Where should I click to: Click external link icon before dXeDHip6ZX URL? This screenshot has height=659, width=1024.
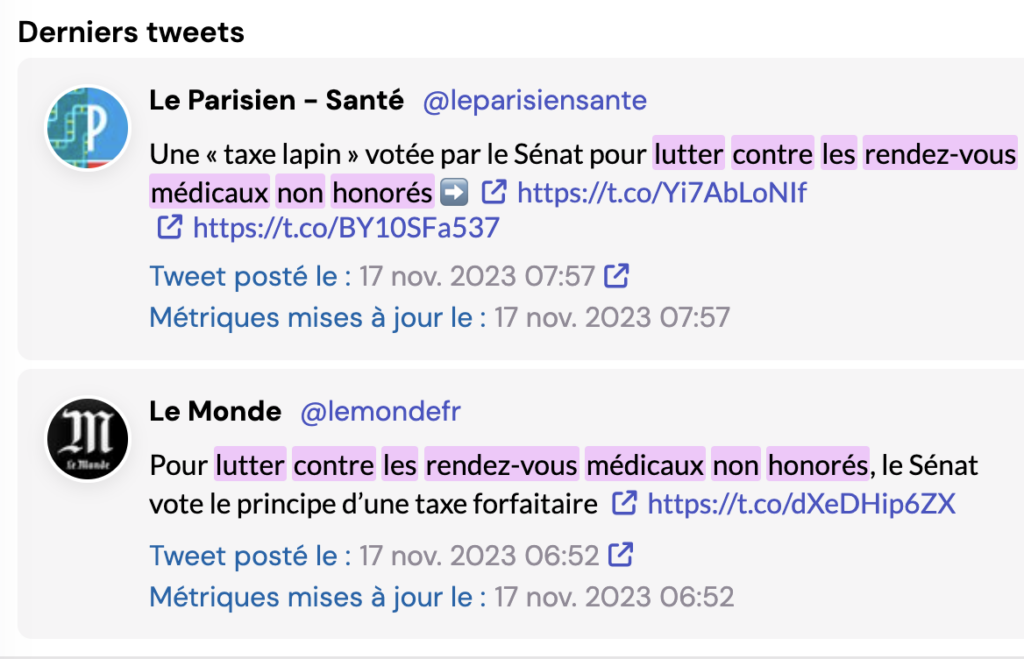624,504
